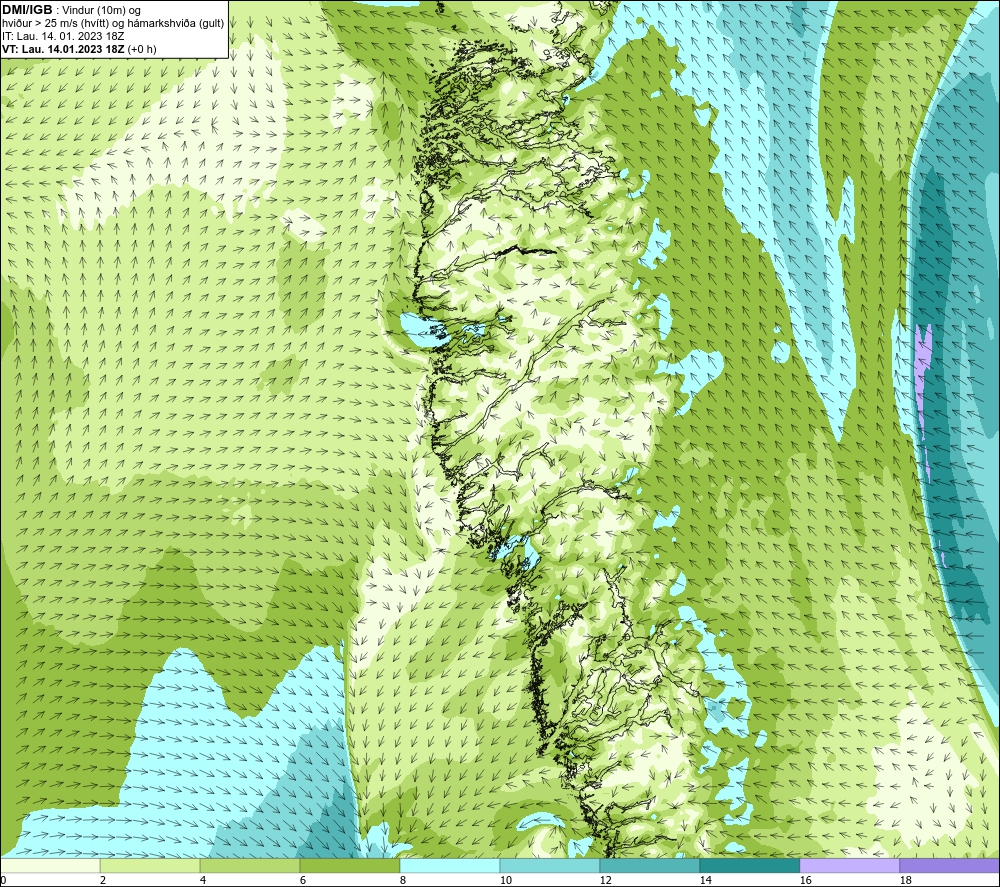The width and height of the screenshot is (1000, 887).
Task: Click the 'VT: Lau. 14.01.2023 18Z (+0 h)' line
Action: pyautogui.click(x=79, y=49)
